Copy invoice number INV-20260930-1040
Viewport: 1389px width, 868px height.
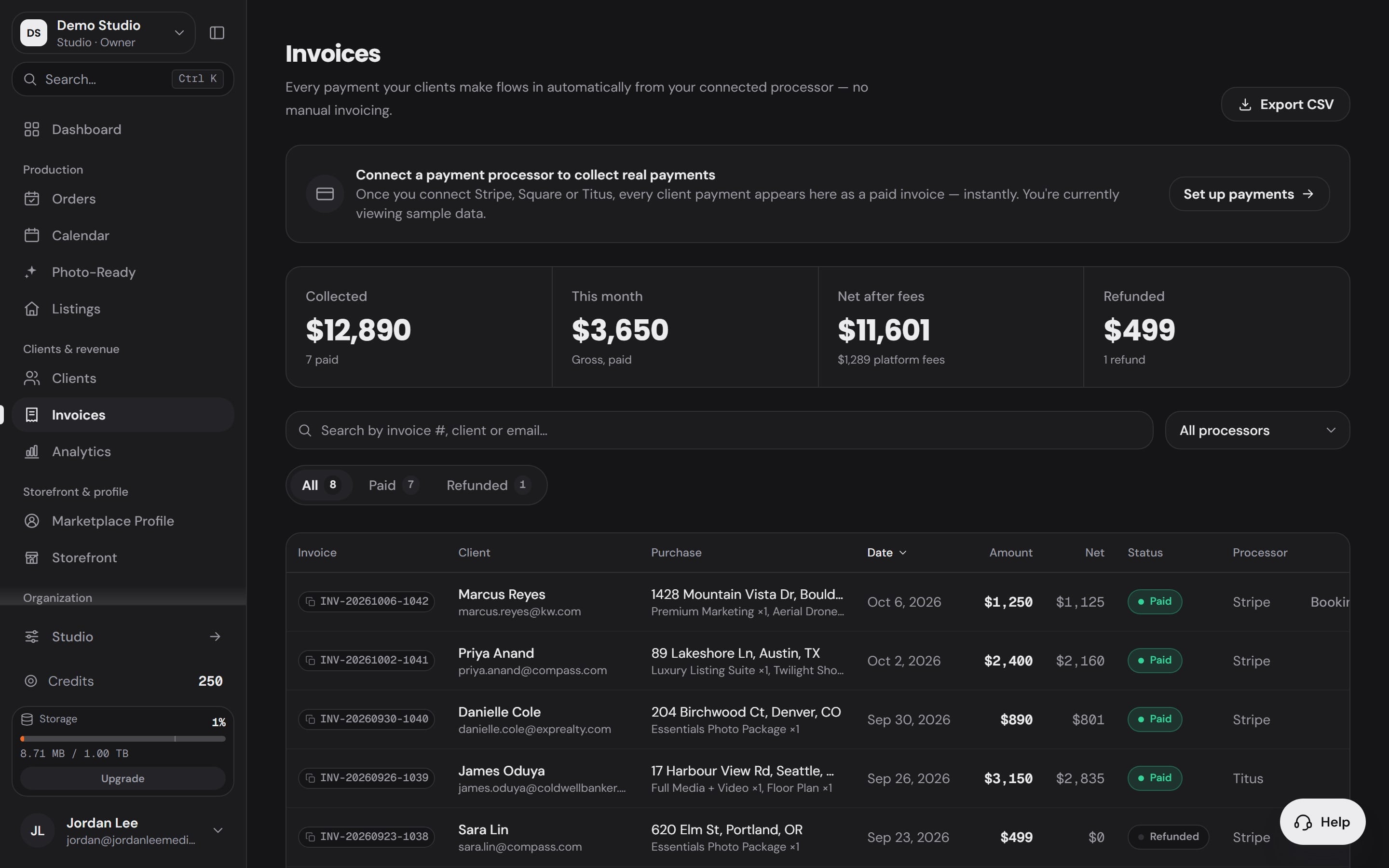coord(366,719)
